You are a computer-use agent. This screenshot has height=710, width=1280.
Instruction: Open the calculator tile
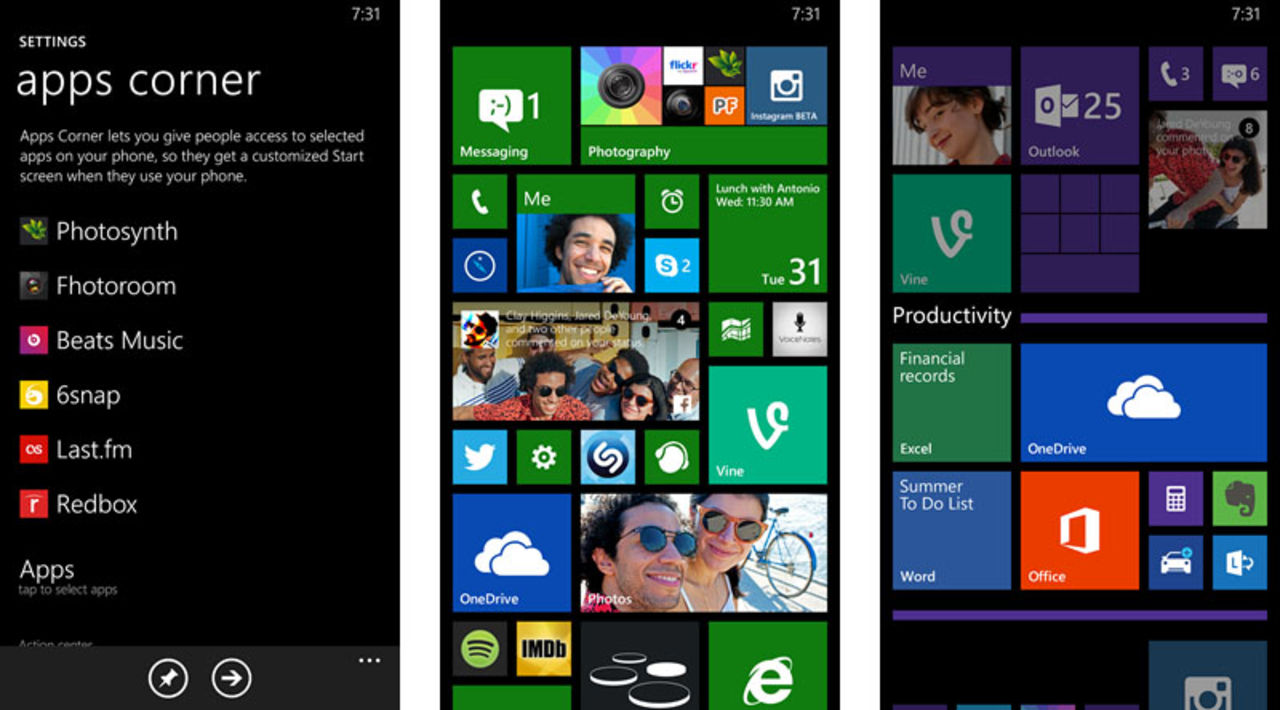coord(1176,498)
